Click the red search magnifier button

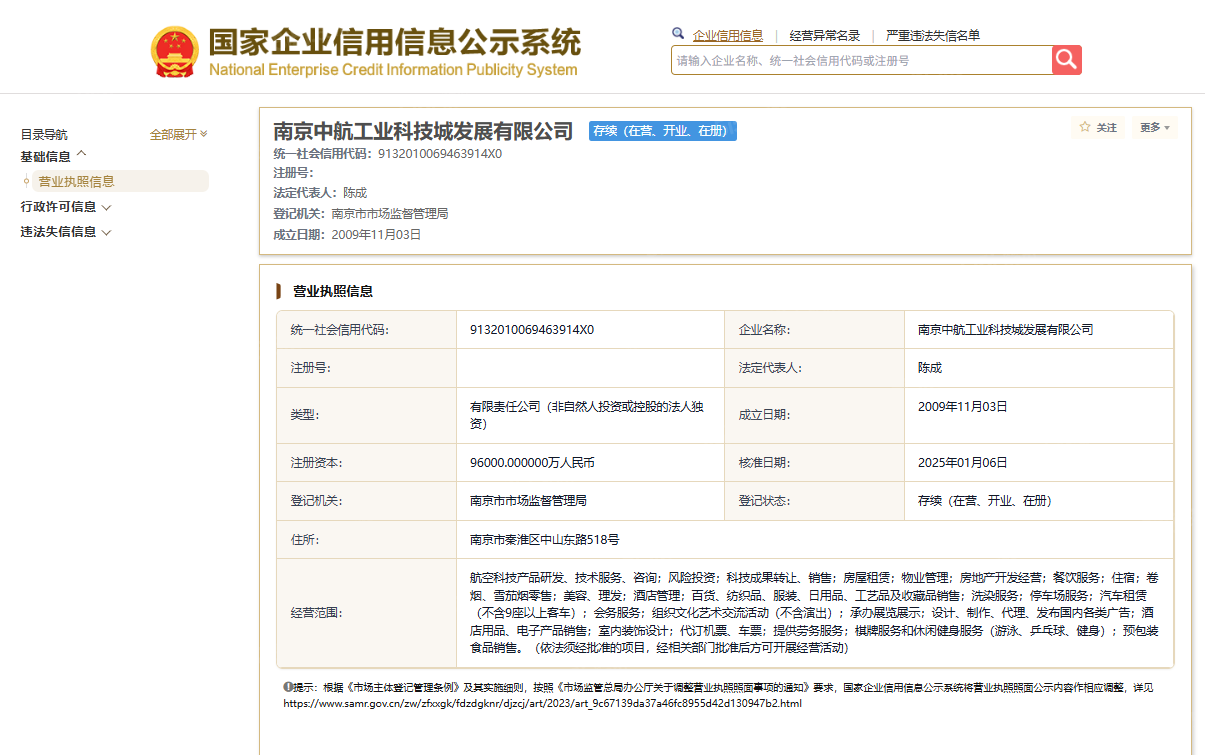[1066, 60]
